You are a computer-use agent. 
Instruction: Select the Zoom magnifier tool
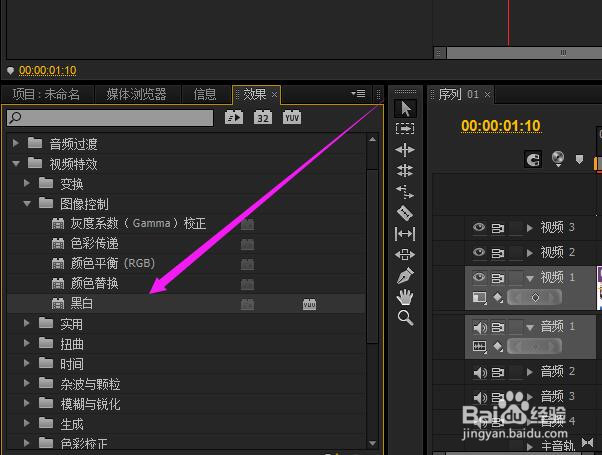pos(405,318)
